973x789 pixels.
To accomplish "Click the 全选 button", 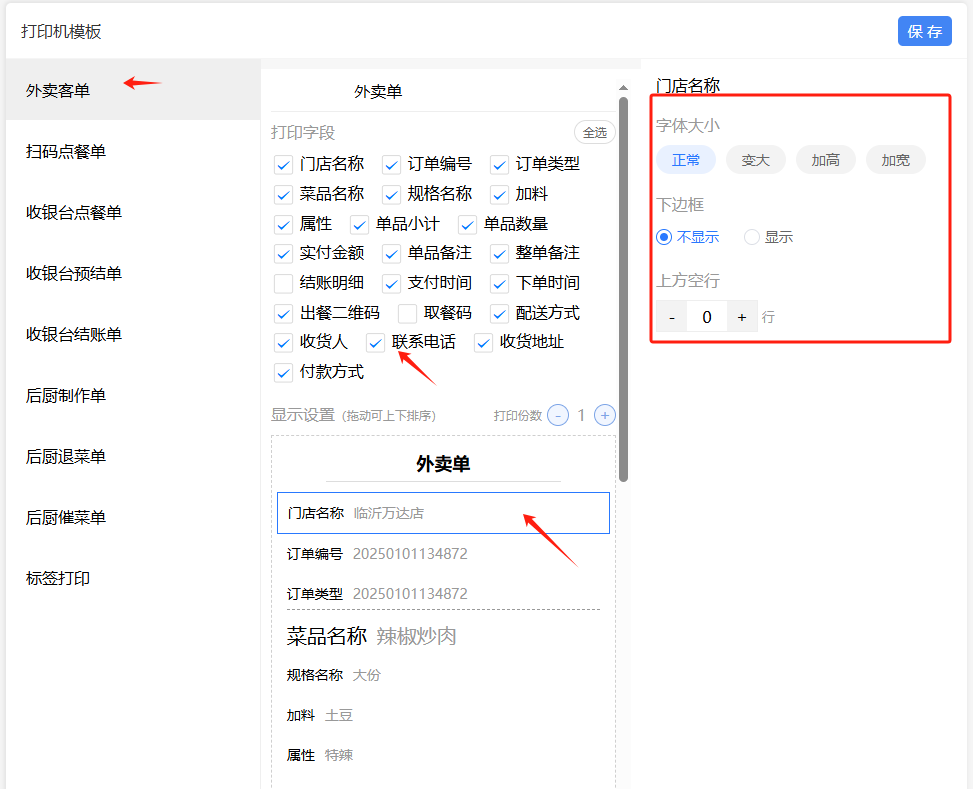I will pos(594,132).
